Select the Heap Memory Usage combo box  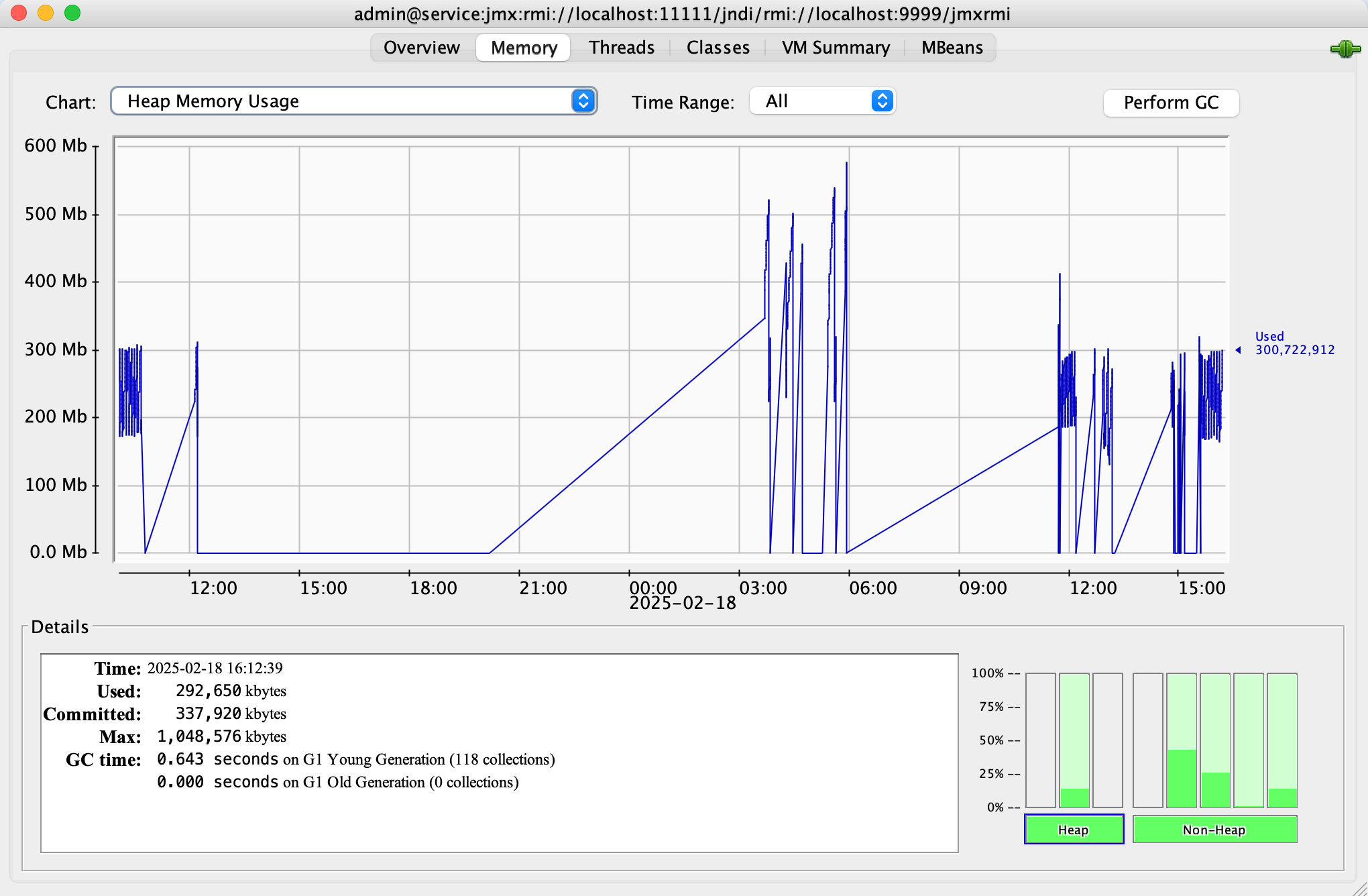click(354, 101)
